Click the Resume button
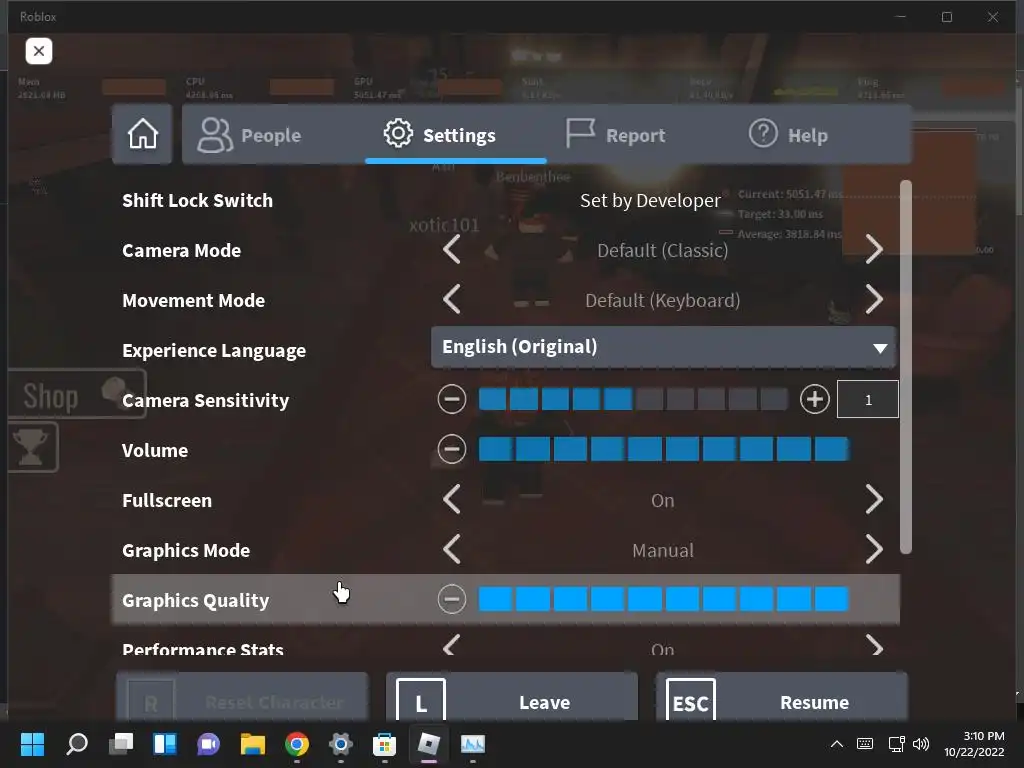Screen dimensions: 1024x768 [782, 697]
